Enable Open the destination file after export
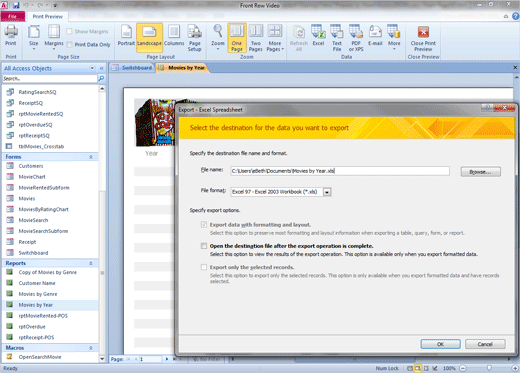520x373 pixels. (x=204, y=246)
